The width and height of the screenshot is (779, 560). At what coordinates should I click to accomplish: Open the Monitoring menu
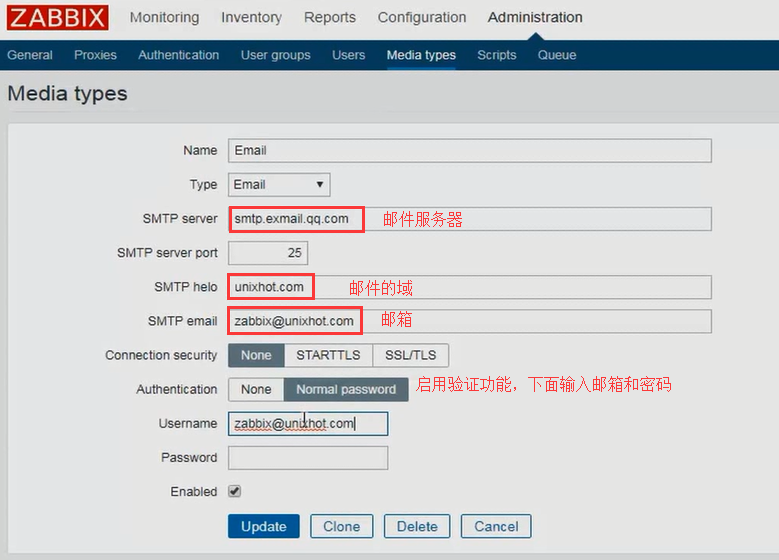[x=164, y=17]
